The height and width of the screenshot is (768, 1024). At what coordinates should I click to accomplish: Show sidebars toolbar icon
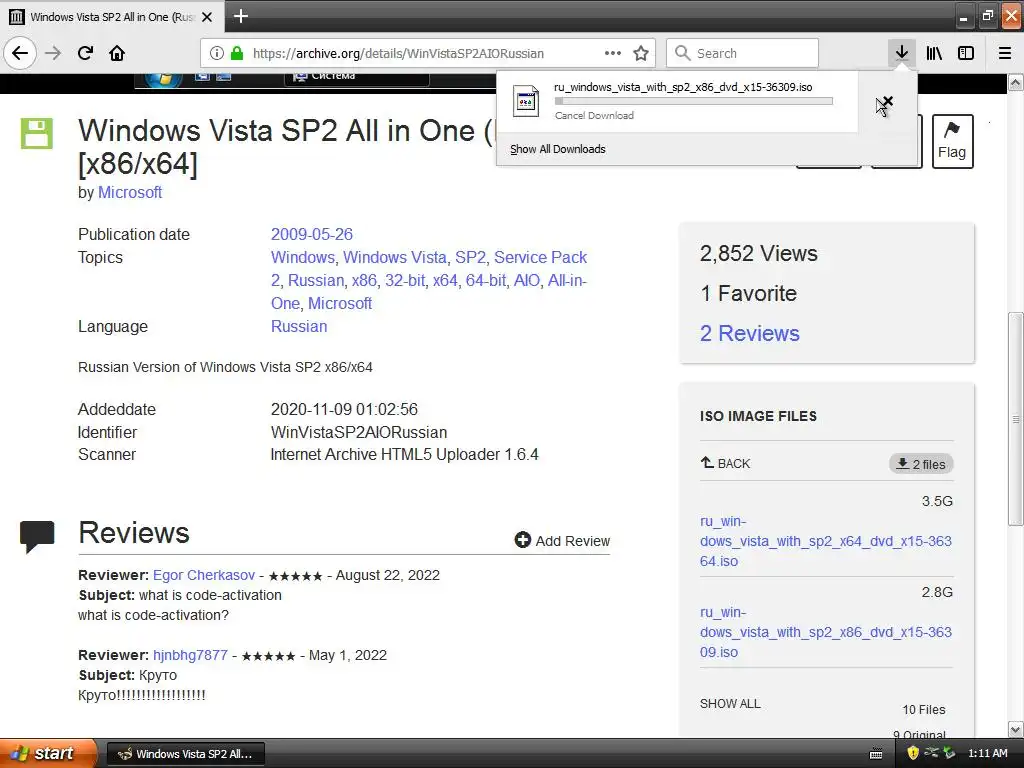click(x=966, y=53)
